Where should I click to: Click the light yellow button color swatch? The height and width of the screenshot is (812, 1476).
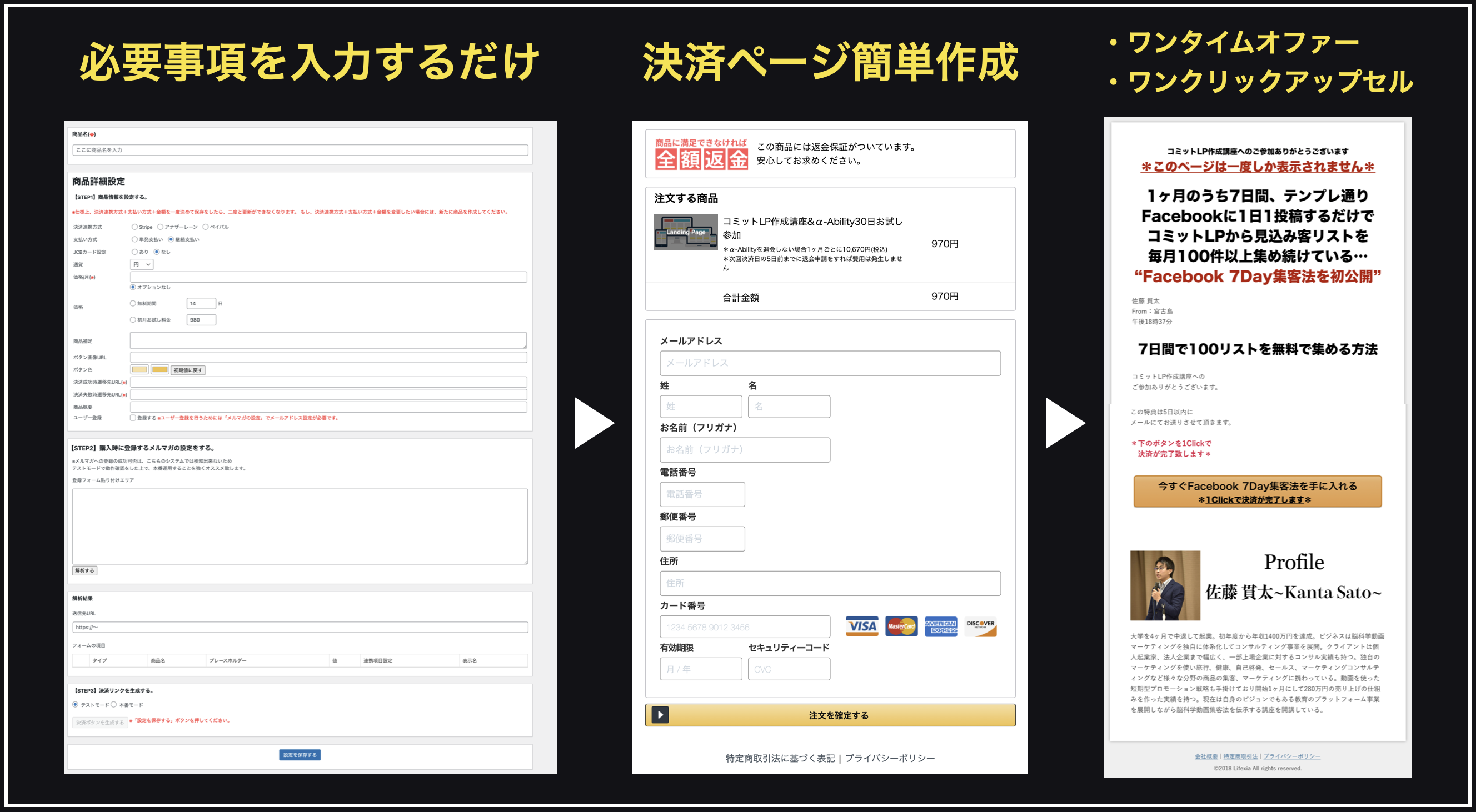(x=139, y=369)
